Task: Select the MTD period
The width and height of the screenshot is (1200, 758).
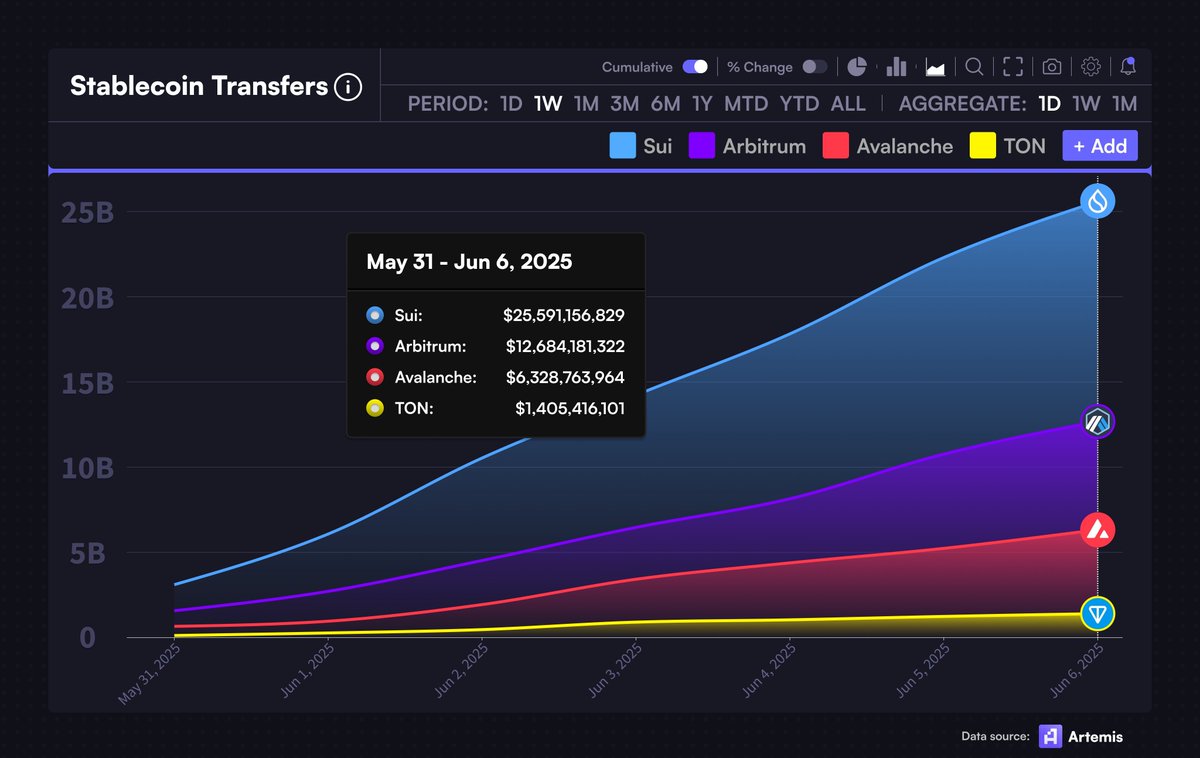Action: pos(746,104)
